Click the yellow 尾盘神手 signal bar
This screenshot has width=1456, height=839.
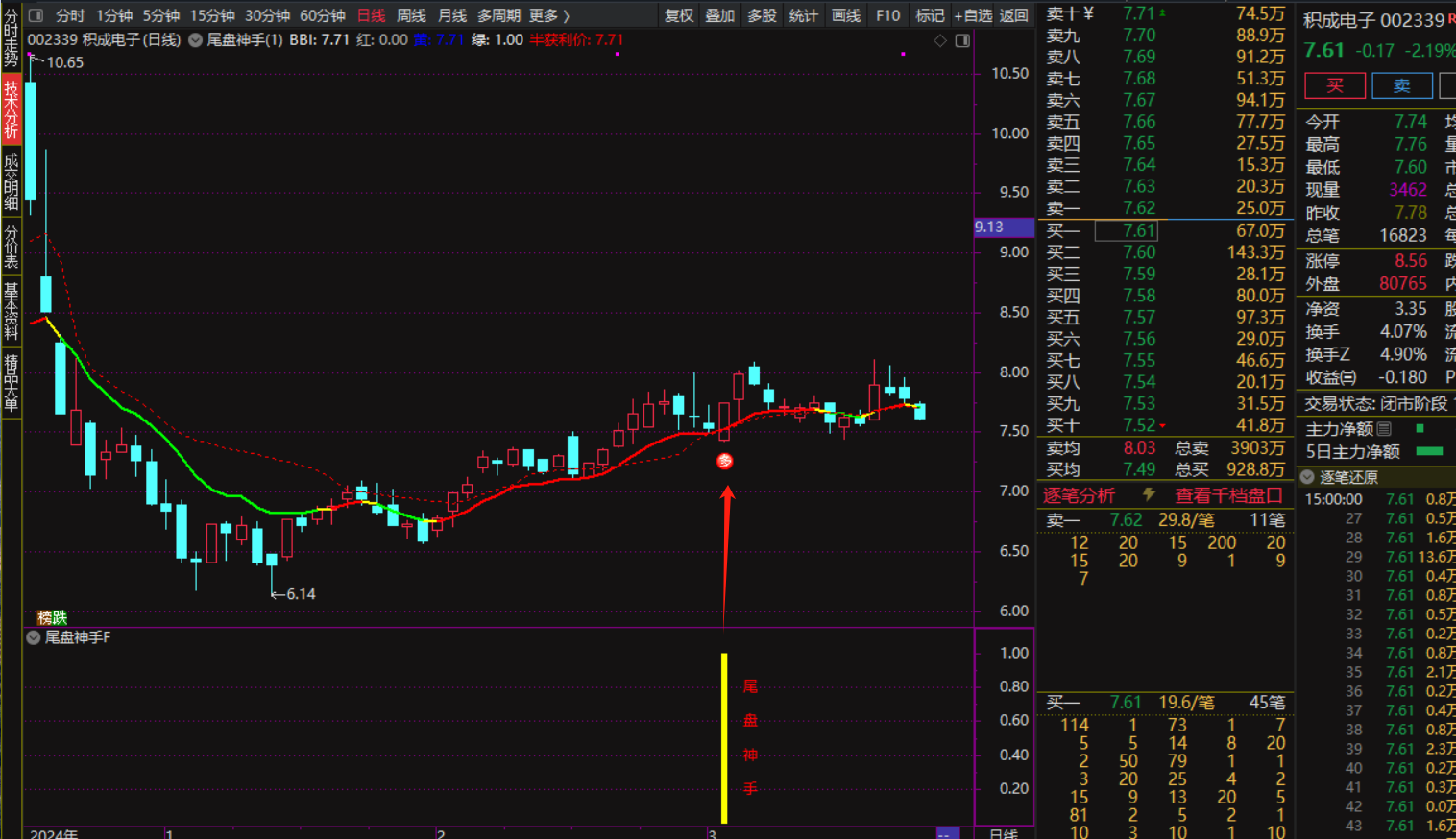[724, 737]
